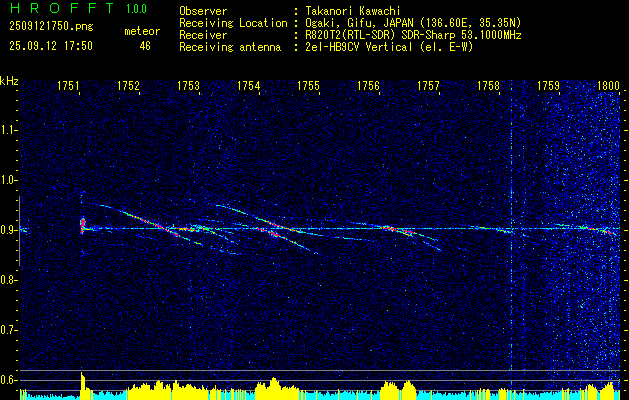Click the HROFFT program title

click(x=61, y=8)
